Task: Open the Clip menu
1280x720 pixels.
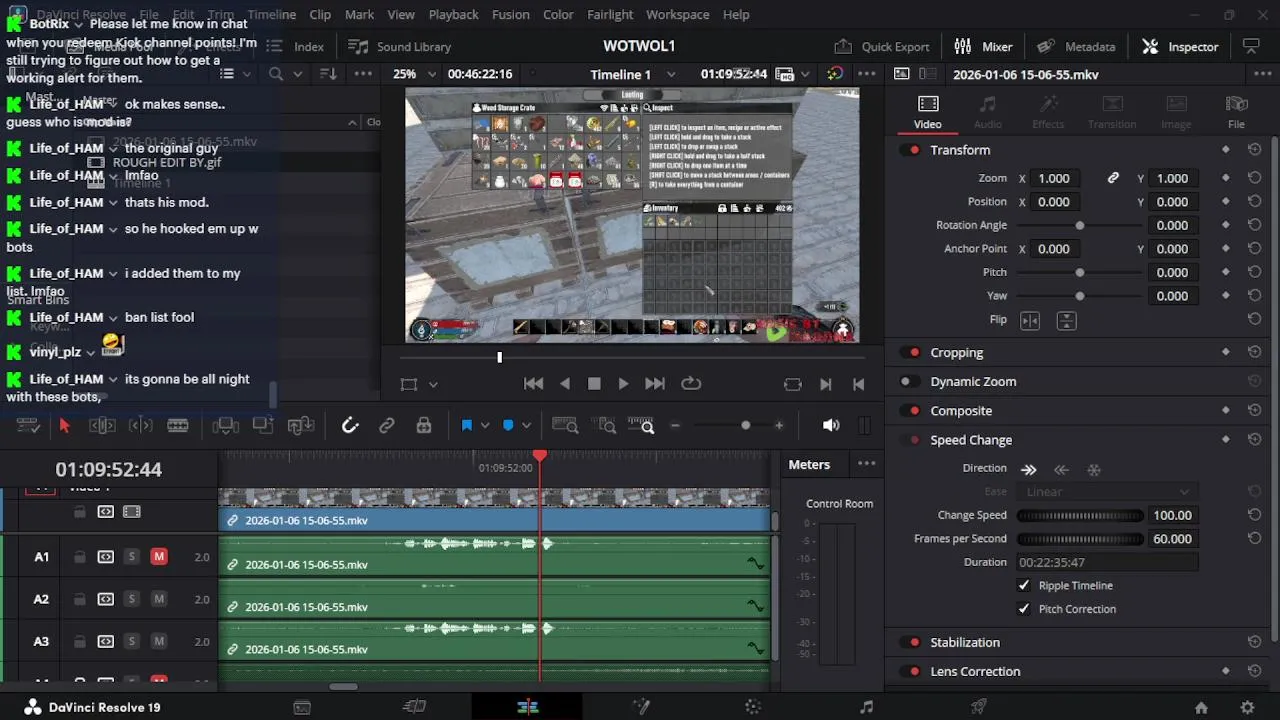Action: point(320,15)
